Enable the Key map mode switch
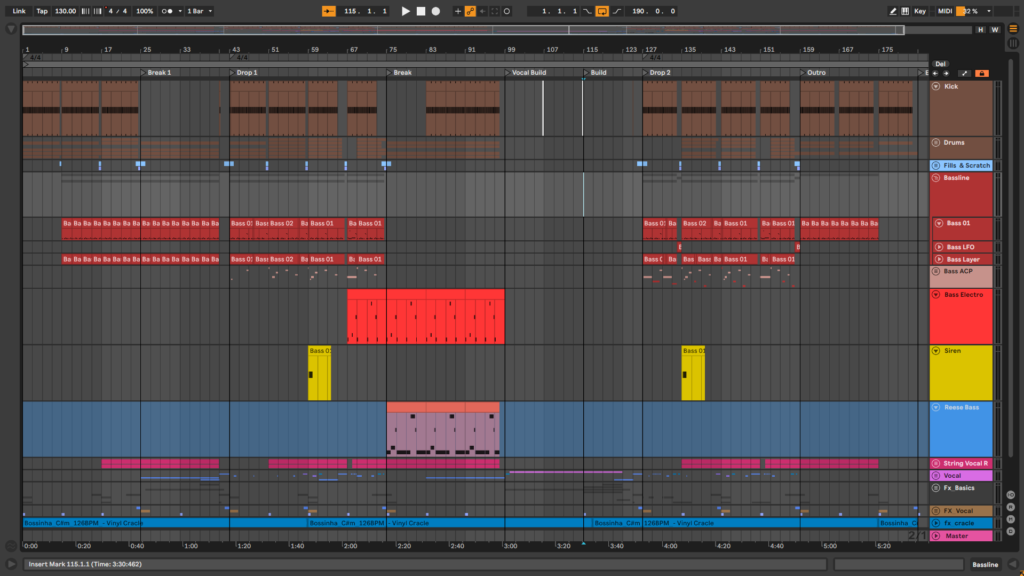 coord(919,11)
